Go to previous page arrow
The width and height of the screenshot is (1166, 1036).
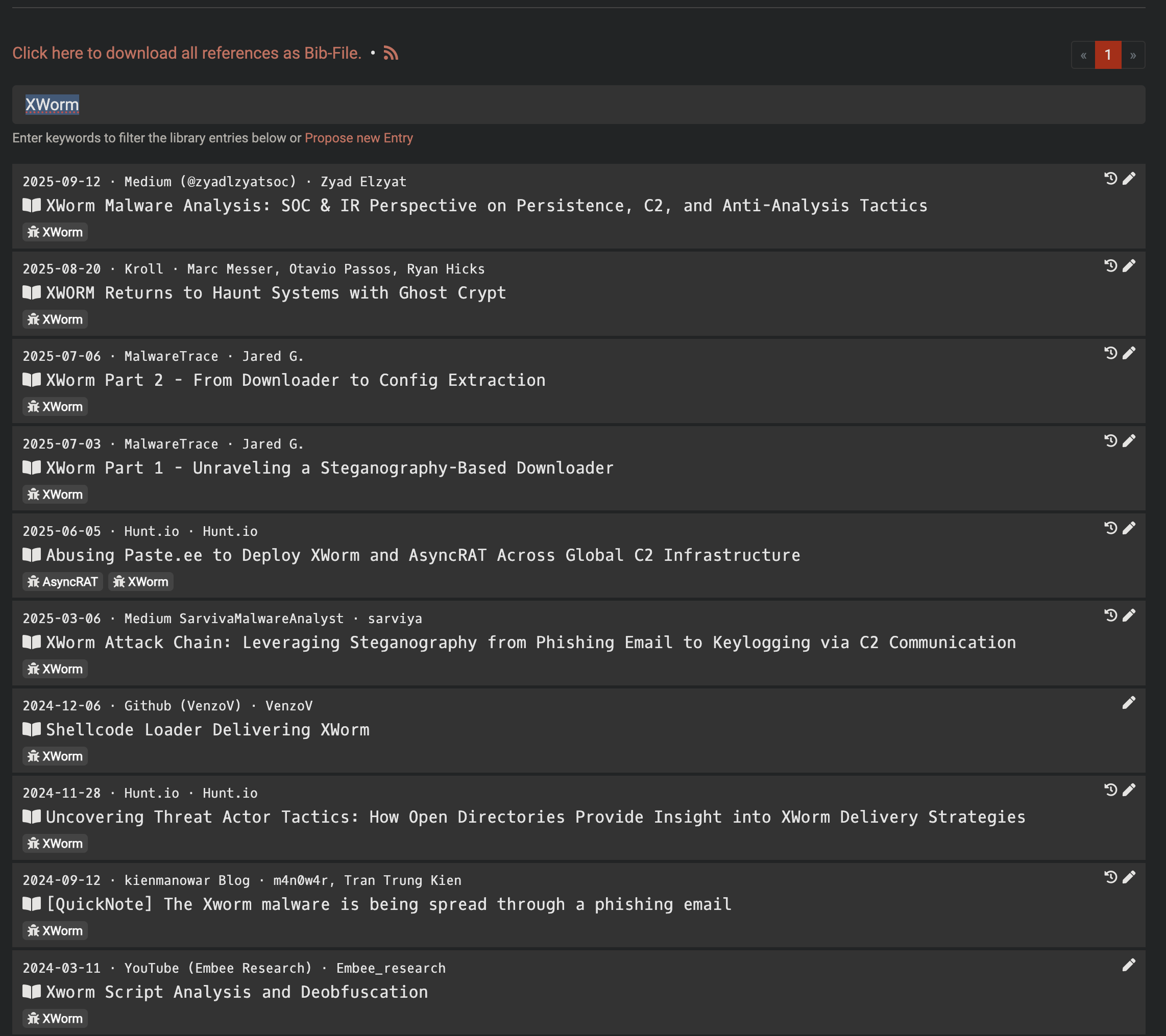1083,55
